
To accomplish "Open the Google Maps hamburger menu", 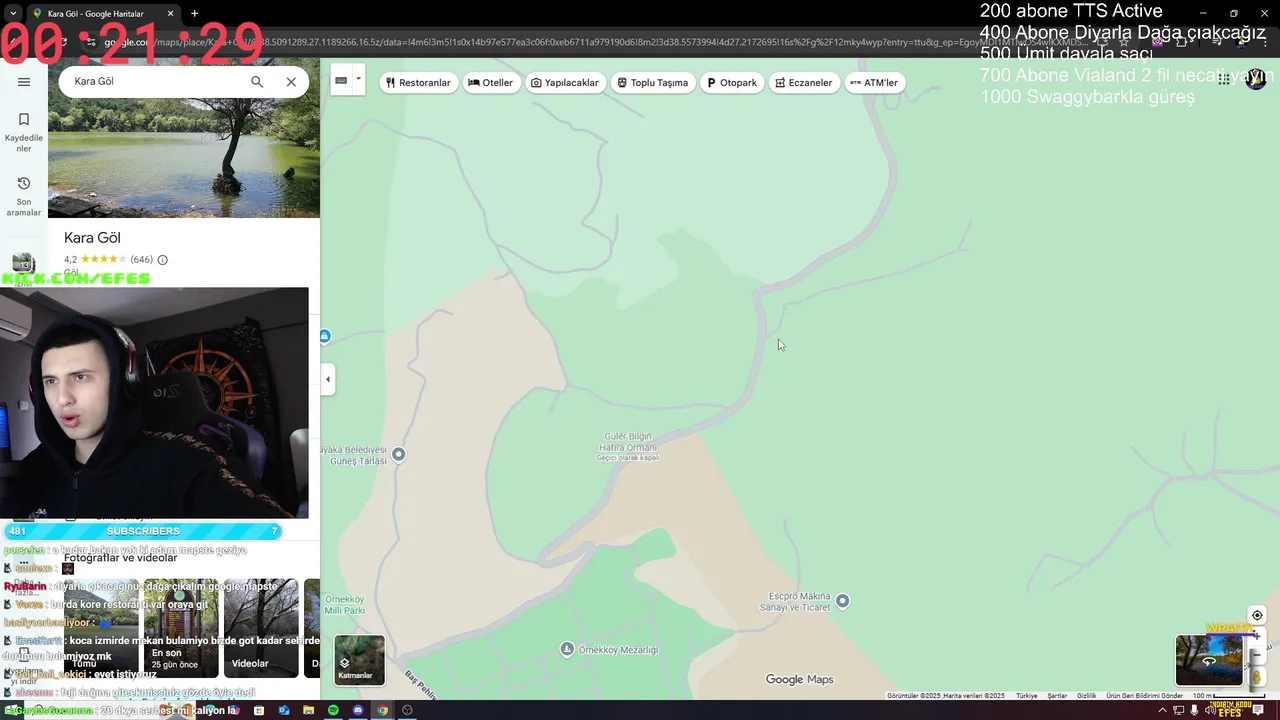I will 24,82.
